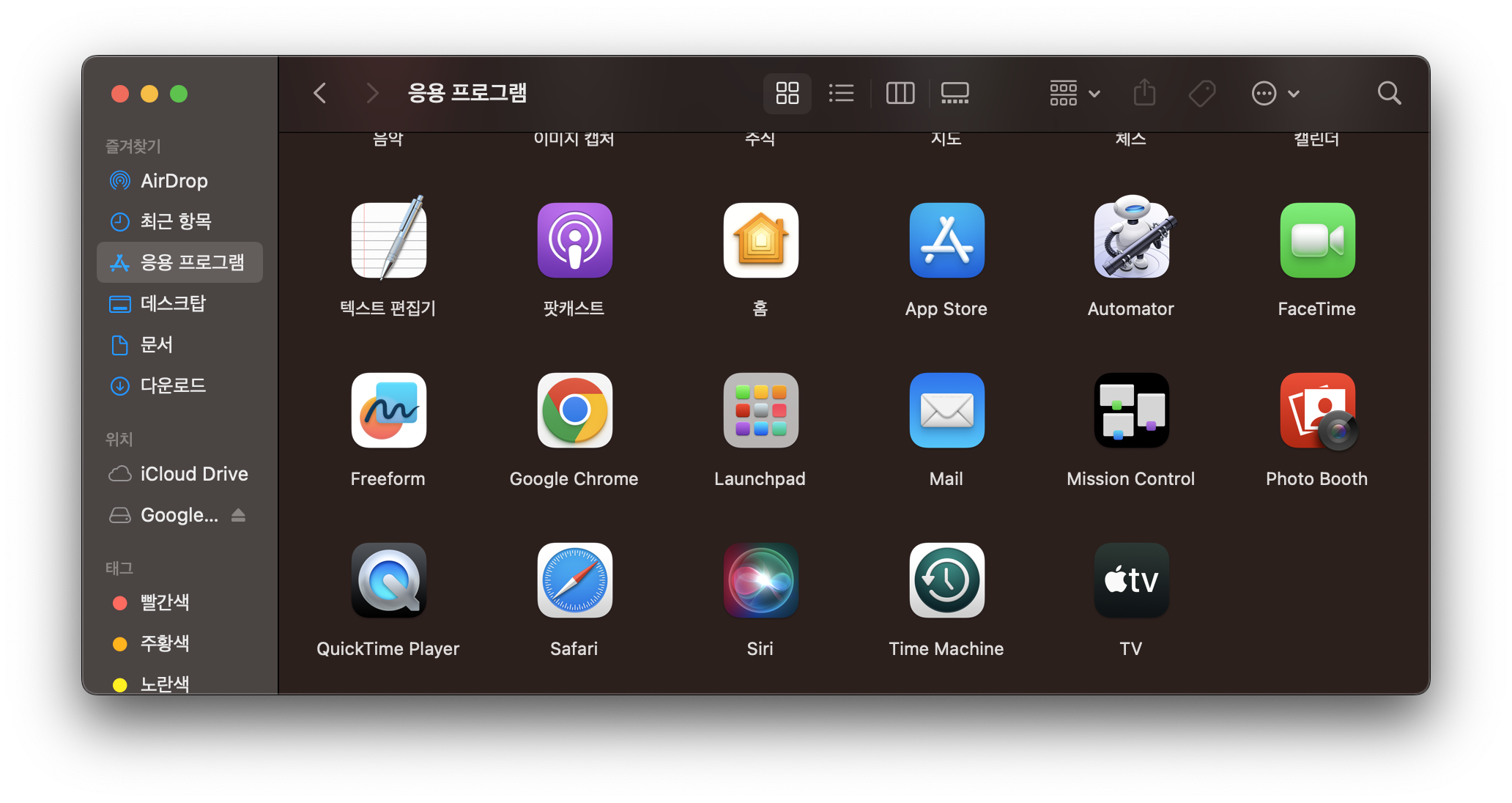
Task: Click the Freeform app icon
Action: click(x=388, y=410)
